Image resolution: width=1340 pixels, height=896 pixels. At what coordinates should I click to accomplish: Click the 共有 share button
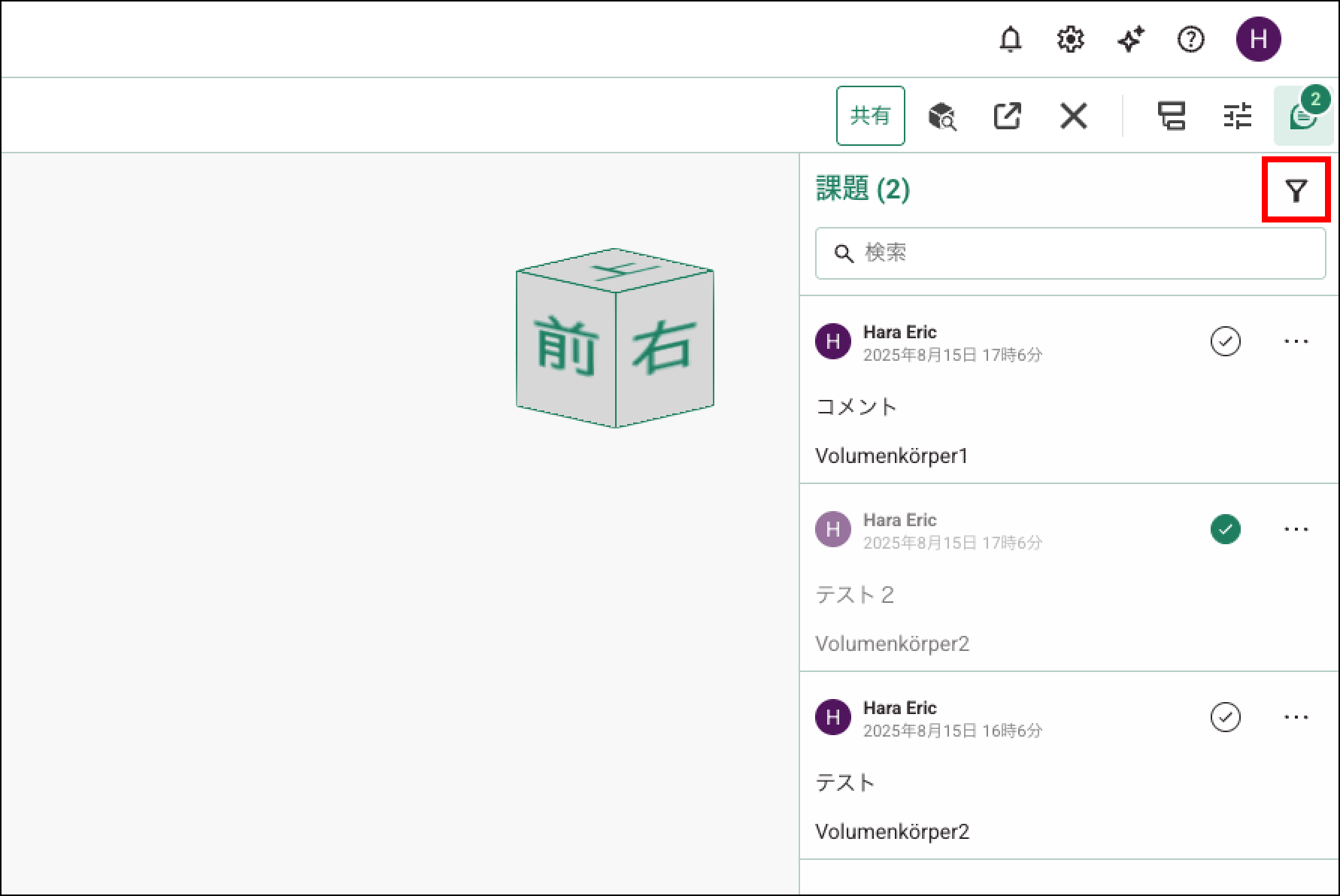tap(870, 116)
